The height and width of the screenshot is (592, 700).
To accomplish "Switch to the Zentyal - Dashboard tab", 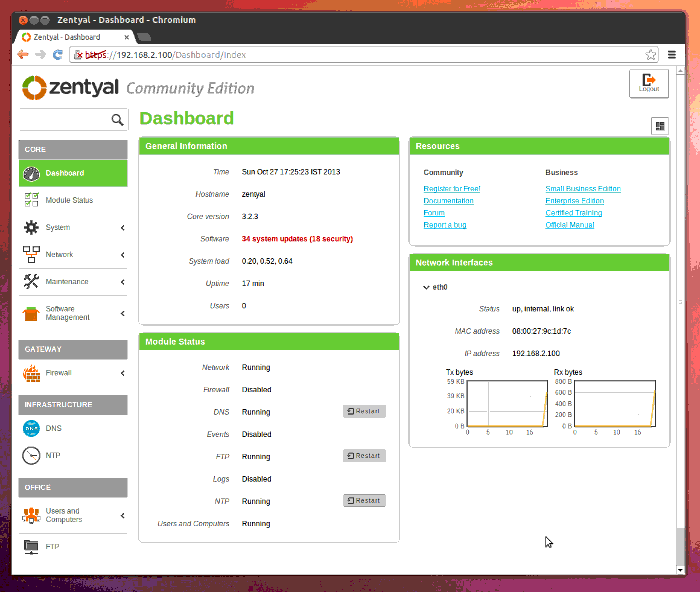I will 76,37.
